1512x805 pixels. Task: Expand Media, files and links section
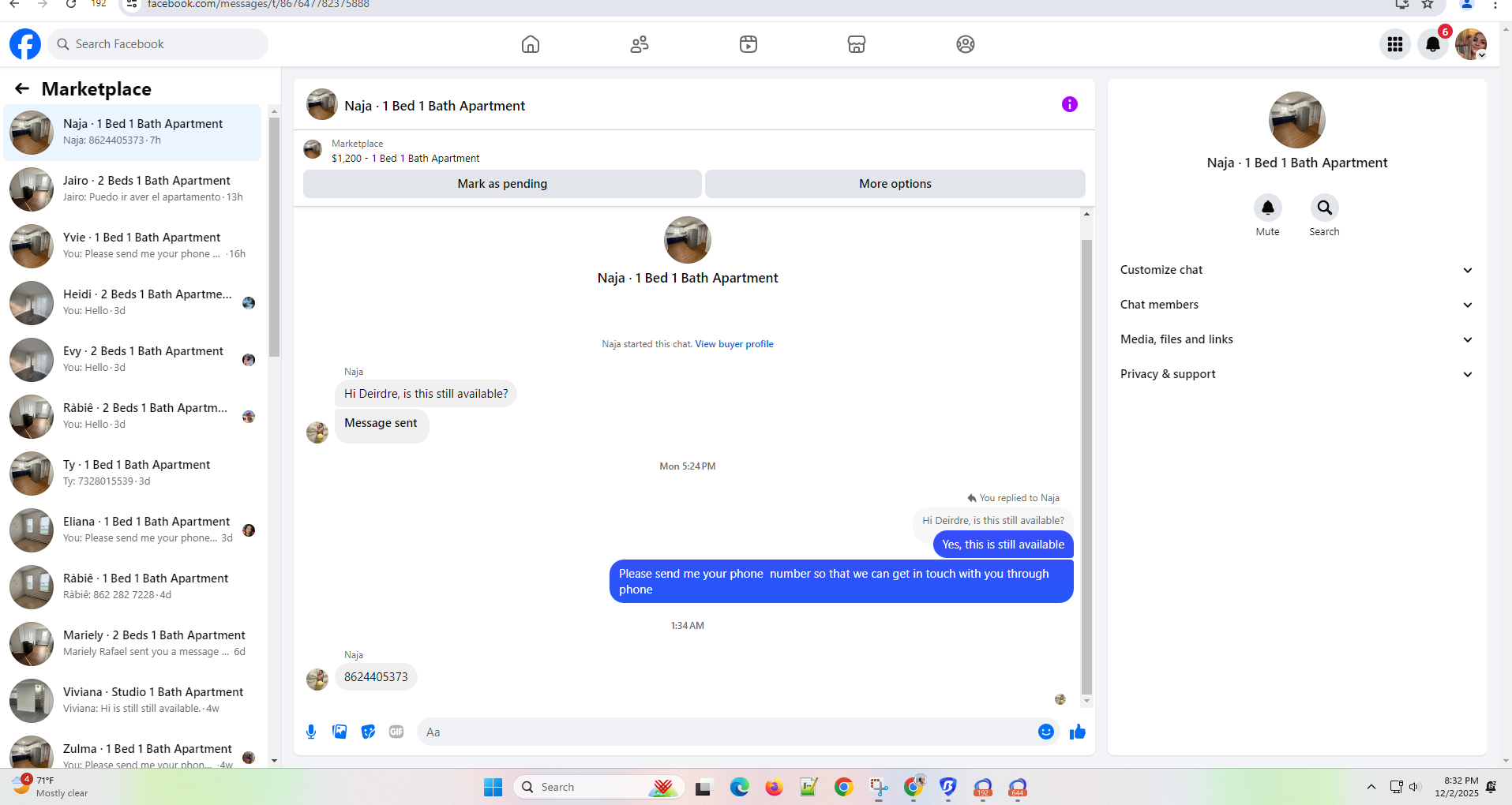pyautogui.click(x=1296, y=339)
